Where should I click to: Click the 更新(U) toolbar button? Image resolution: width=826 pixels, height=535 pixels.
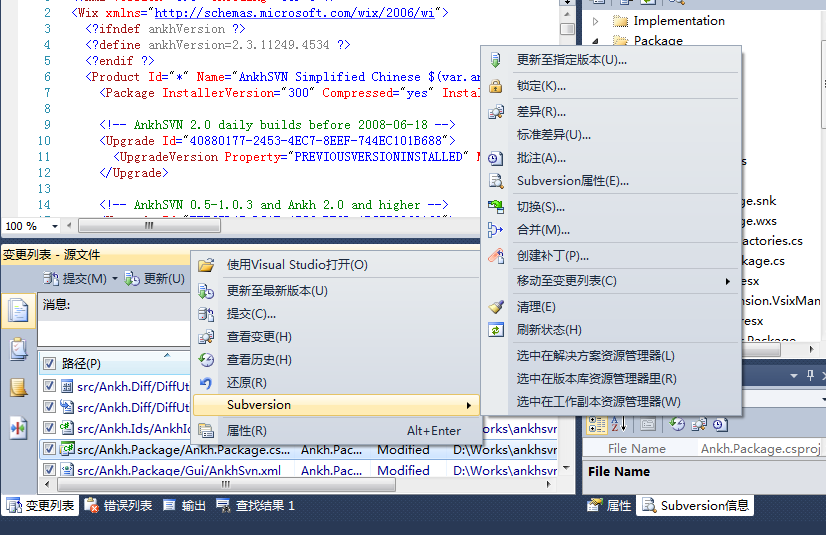155,279
